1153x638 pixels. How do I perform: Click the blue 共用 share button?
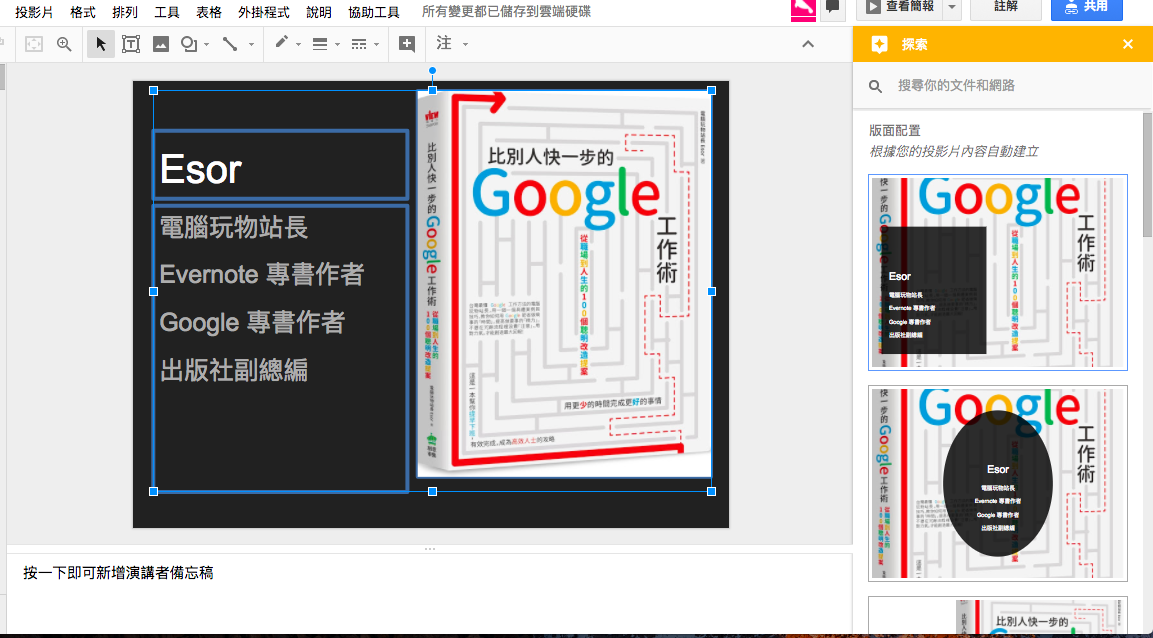click(x=1086, y=7)
